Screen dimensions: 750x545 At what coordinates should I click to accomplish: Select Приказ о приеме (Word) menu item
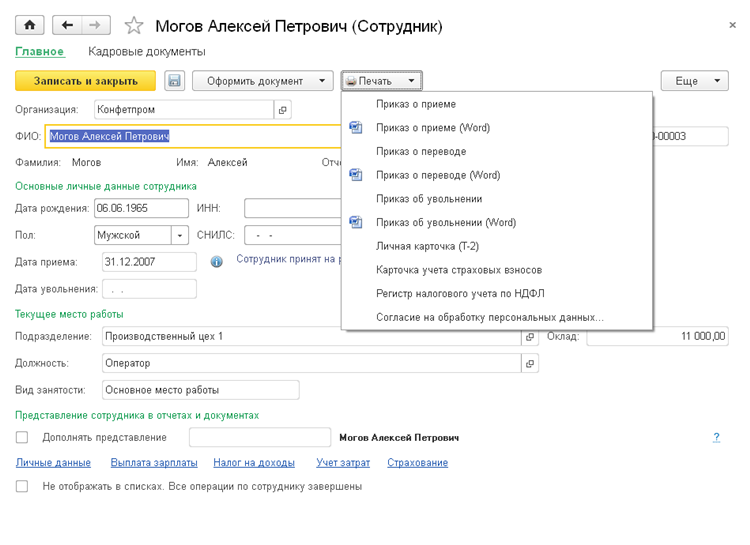432,128
